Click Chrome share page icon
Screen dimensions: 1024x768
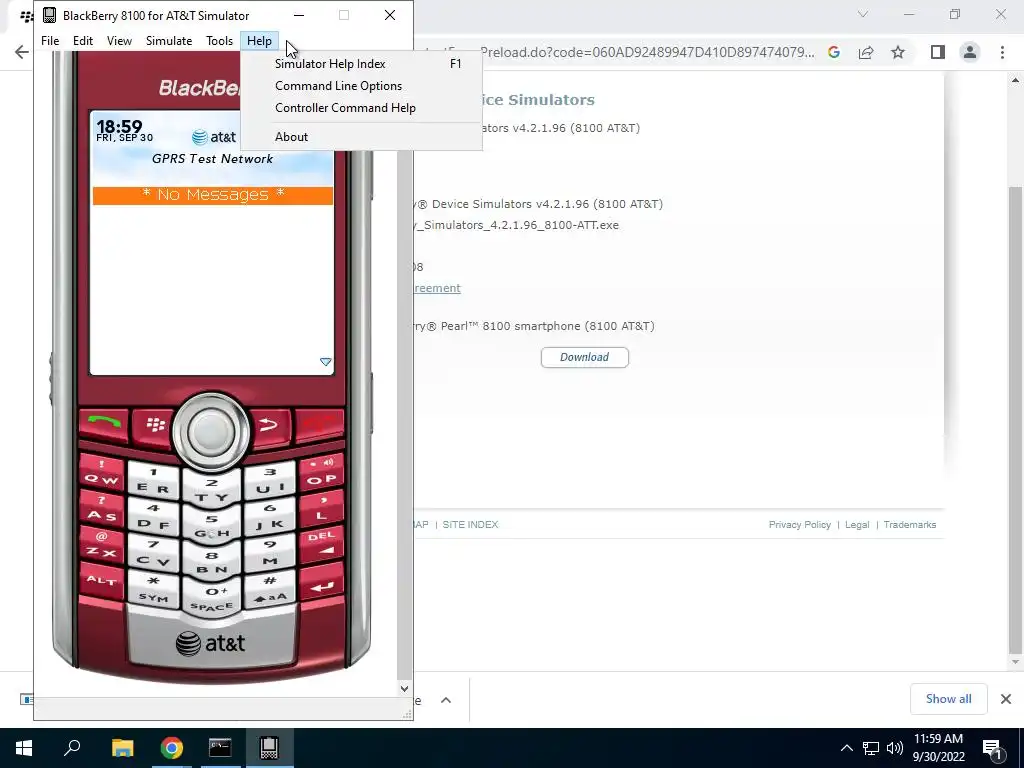tap(866, 52)
